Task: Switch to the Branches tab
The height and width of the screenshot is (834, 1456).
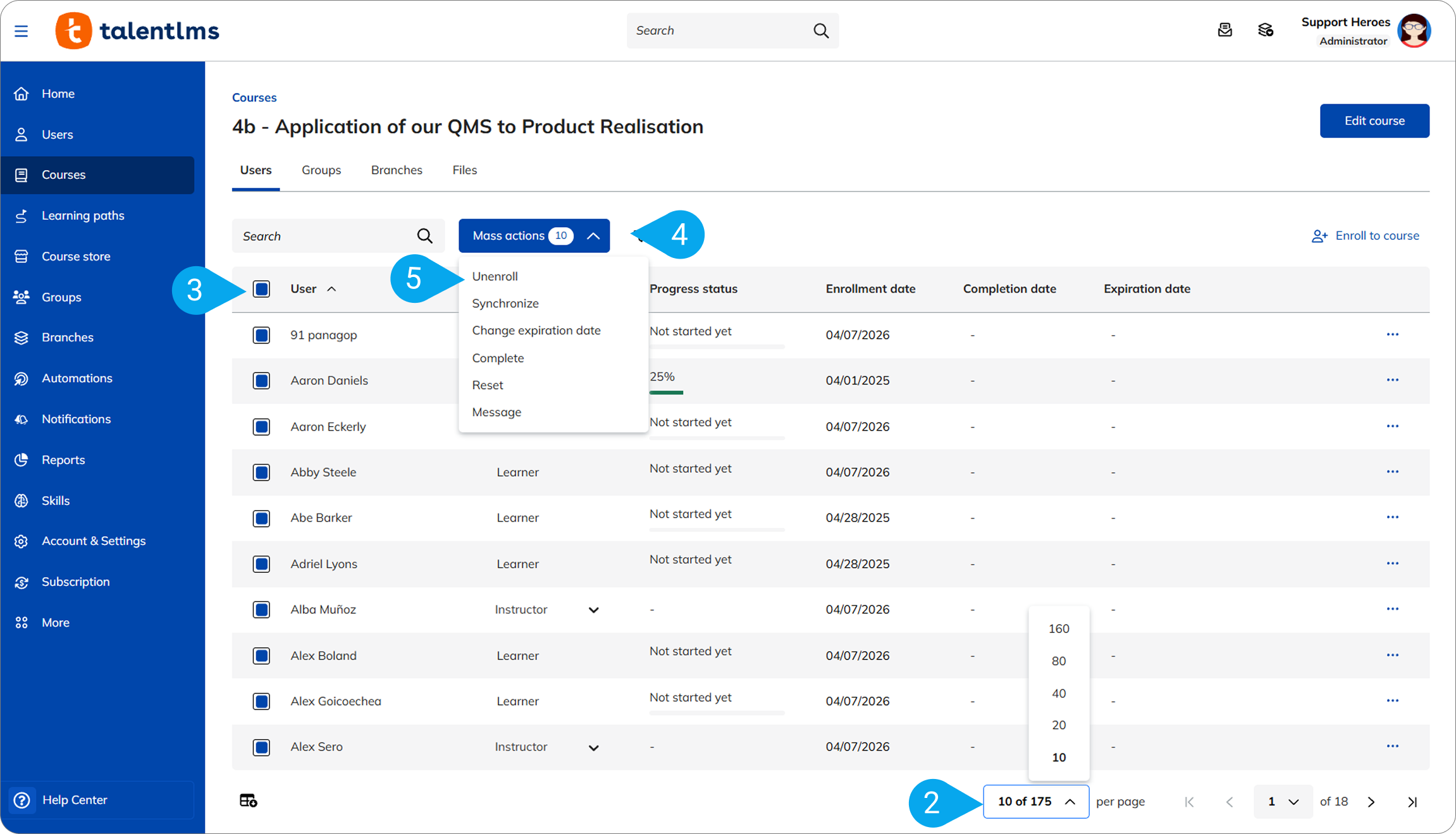Action: [396, 170]
